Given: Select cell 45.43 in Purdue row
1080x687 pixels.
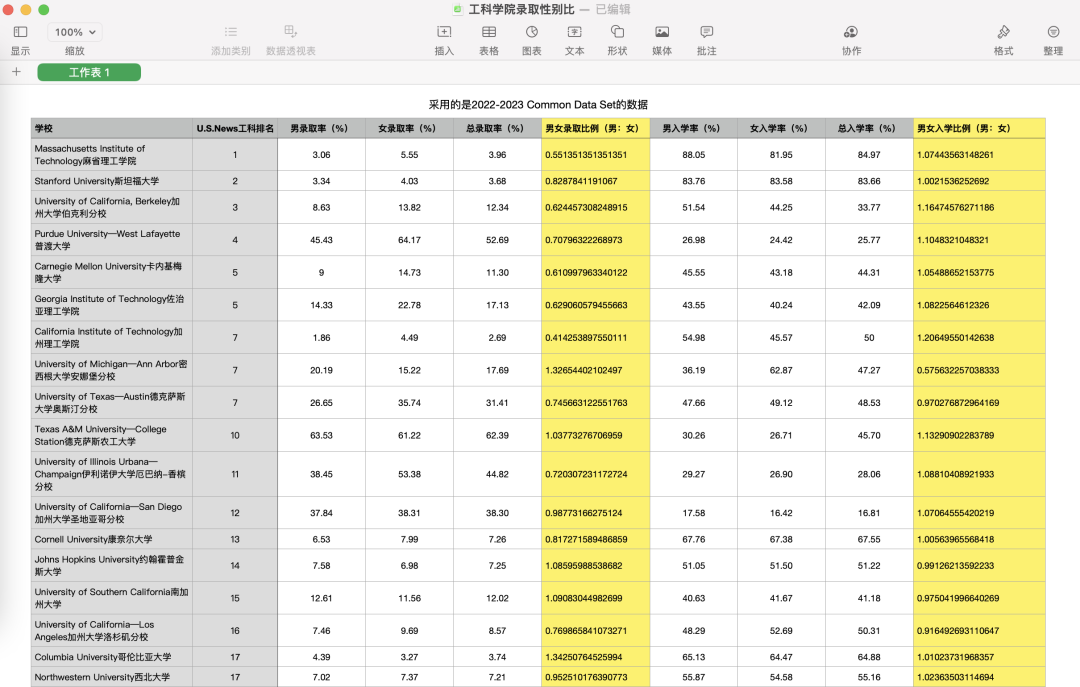Looking at the screenshot, I should click(x=321, y=240).
